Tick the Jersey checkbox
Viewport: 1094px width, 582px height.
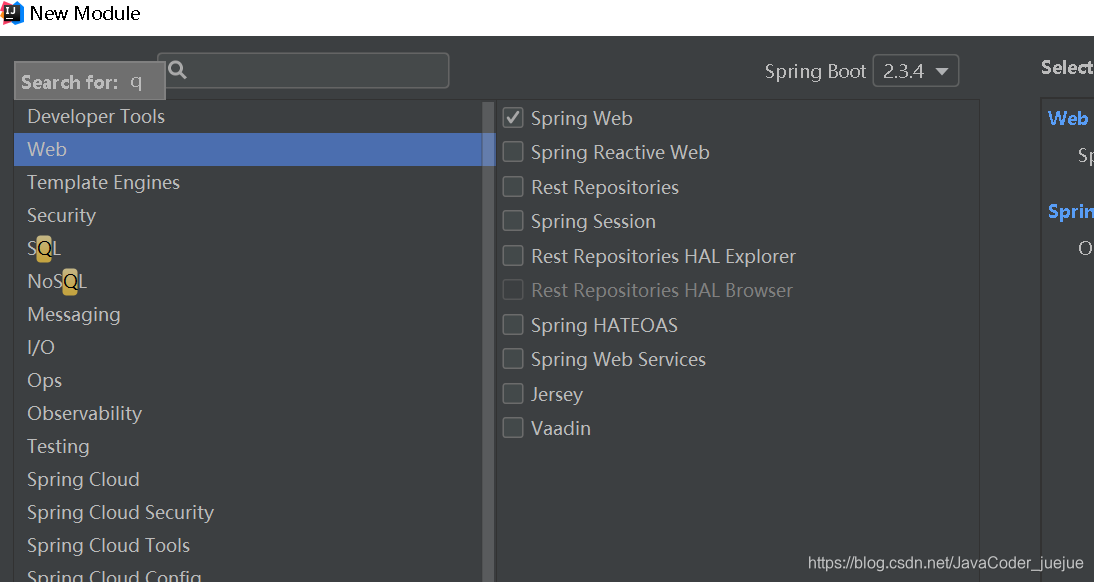click(x=513, y=394)
